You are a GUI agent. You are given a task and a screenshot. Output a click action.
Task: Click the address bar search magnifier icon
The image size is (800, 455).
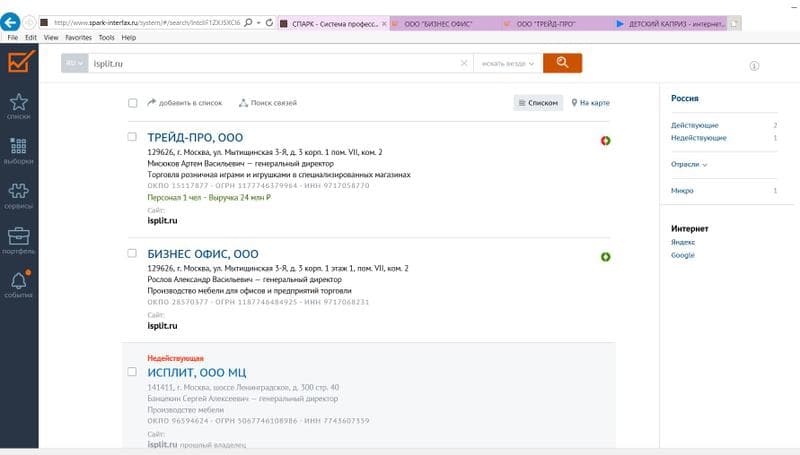(x=248, y=22)
